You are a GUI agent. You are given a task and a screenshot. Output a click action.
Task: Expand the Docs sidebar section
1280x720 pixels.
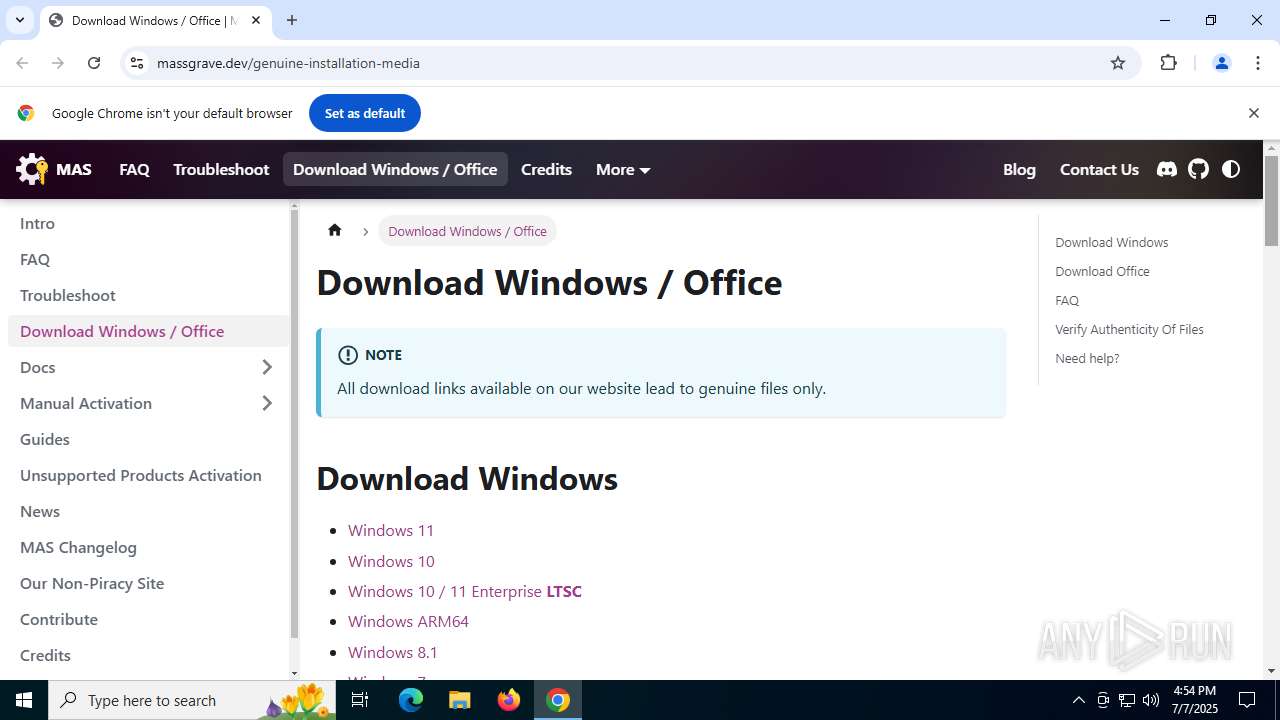[267, 367]
